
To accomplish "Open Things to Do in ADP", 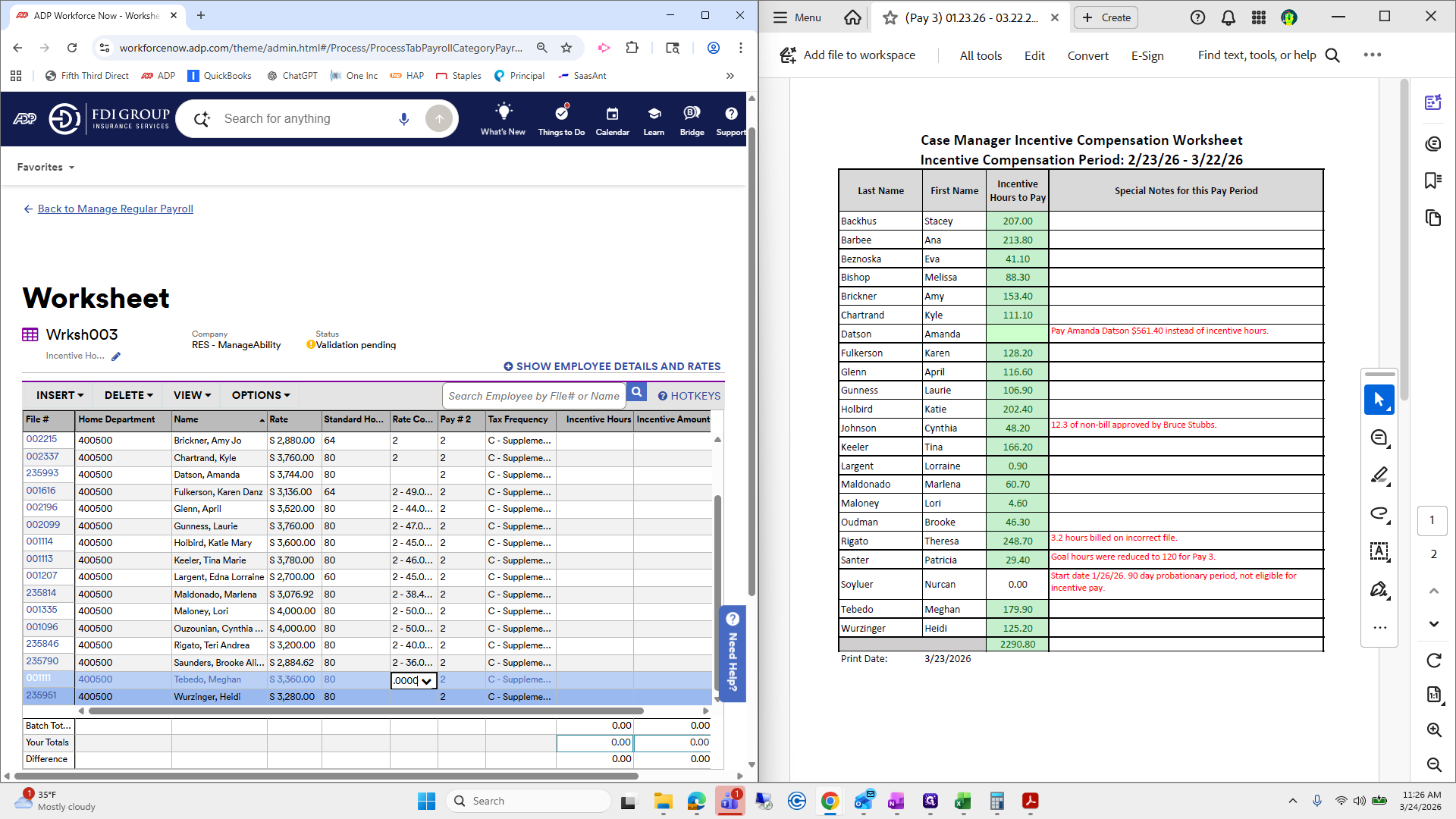I will coord(560,119).
